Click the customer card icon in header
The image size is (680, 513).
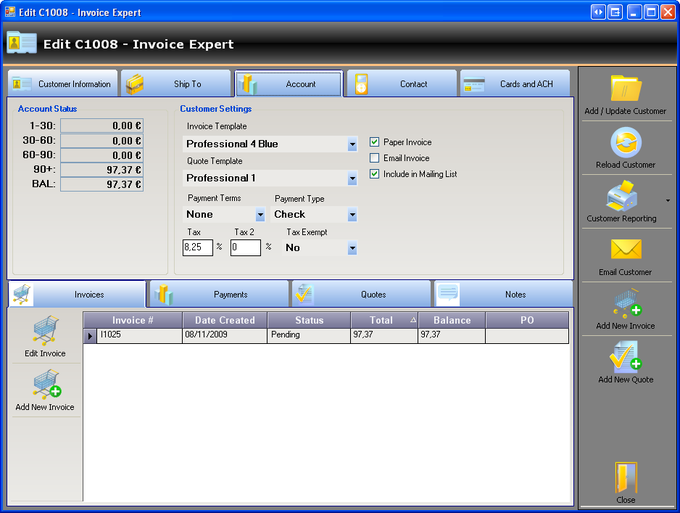click(x=22, y=42)
